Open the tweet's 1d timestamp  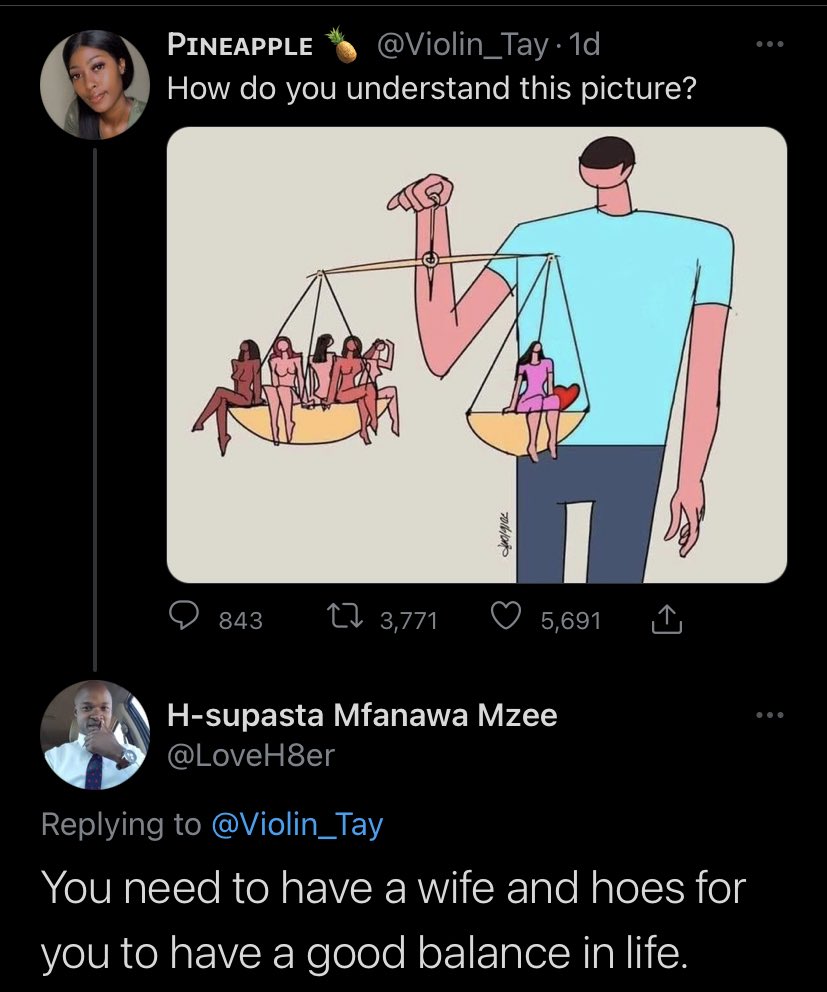point(583,45)
